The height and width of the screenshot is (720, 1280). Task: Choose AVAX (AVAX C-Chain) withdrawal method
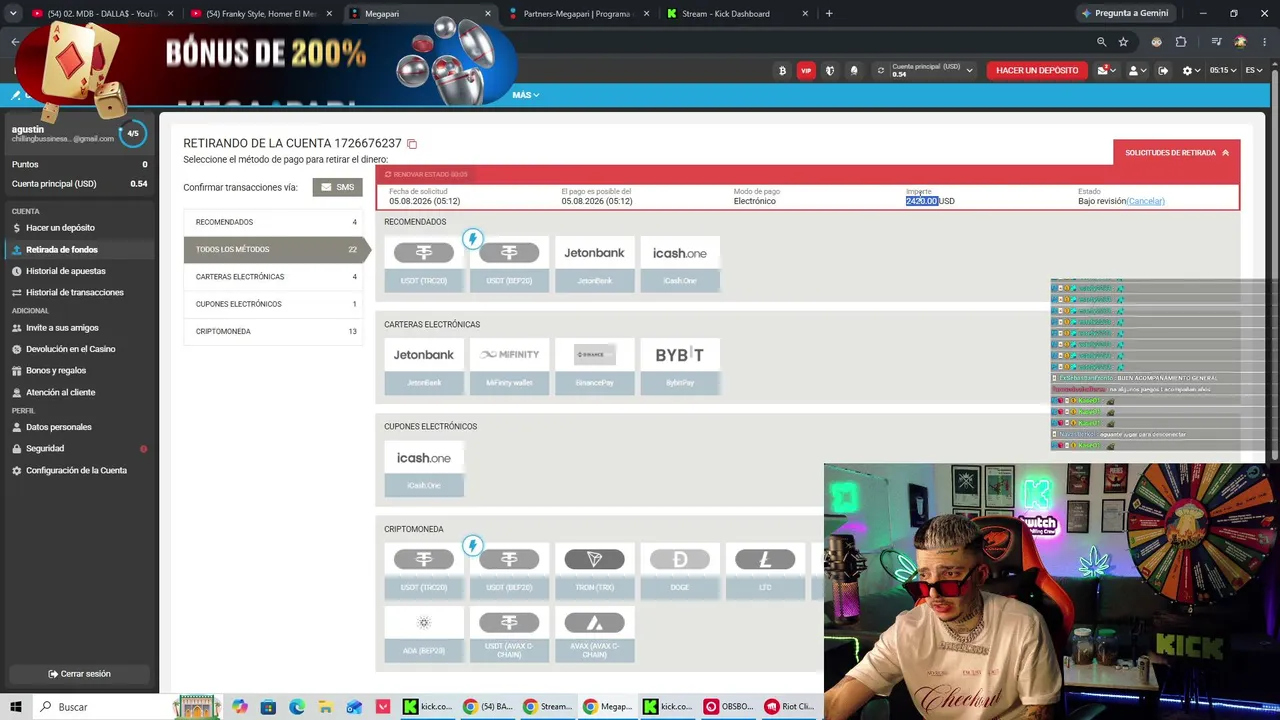point(594,634)
